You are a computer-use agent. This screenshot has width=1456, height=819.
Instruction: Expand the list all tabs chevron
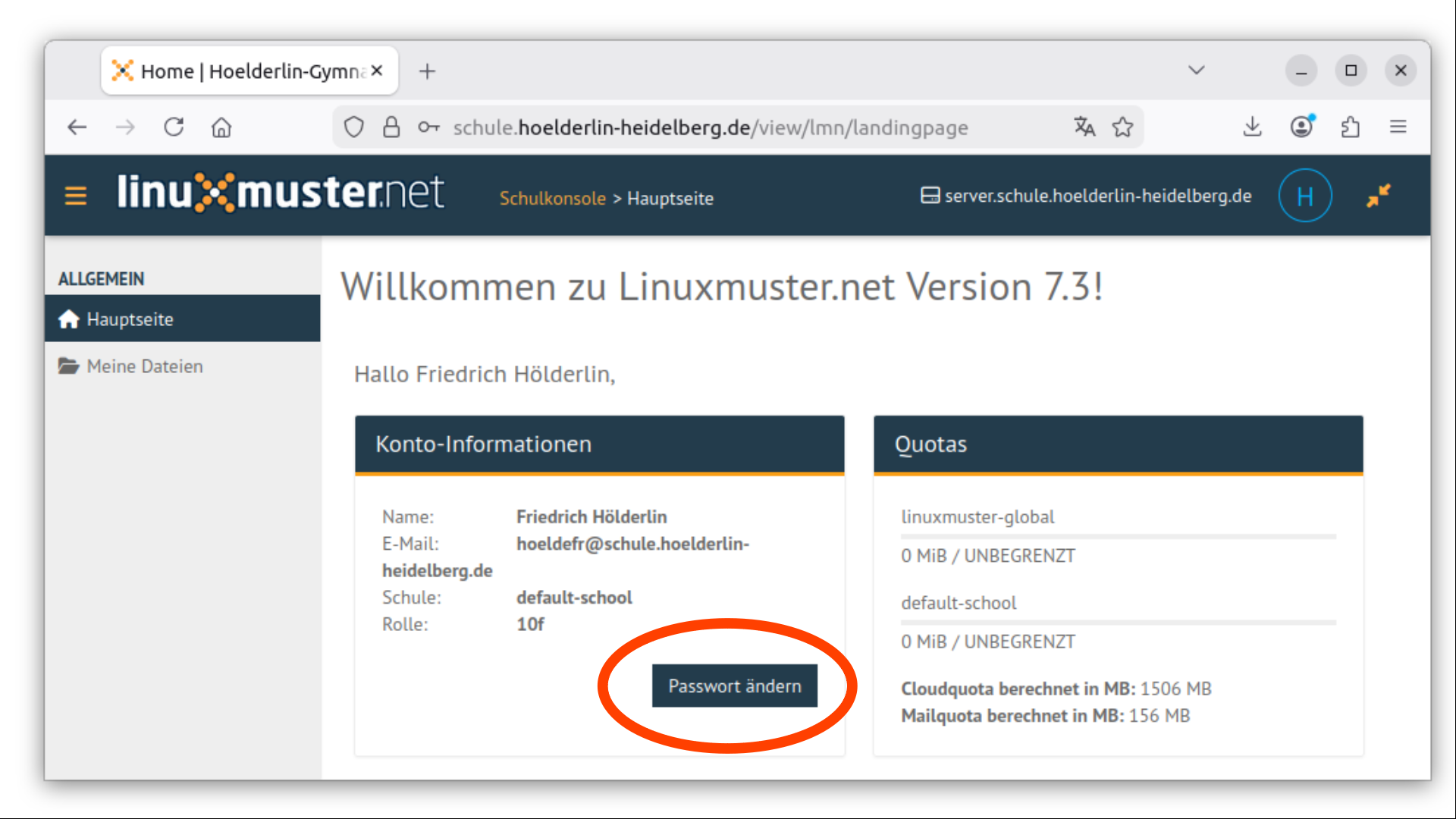(x=1197, y=71)
